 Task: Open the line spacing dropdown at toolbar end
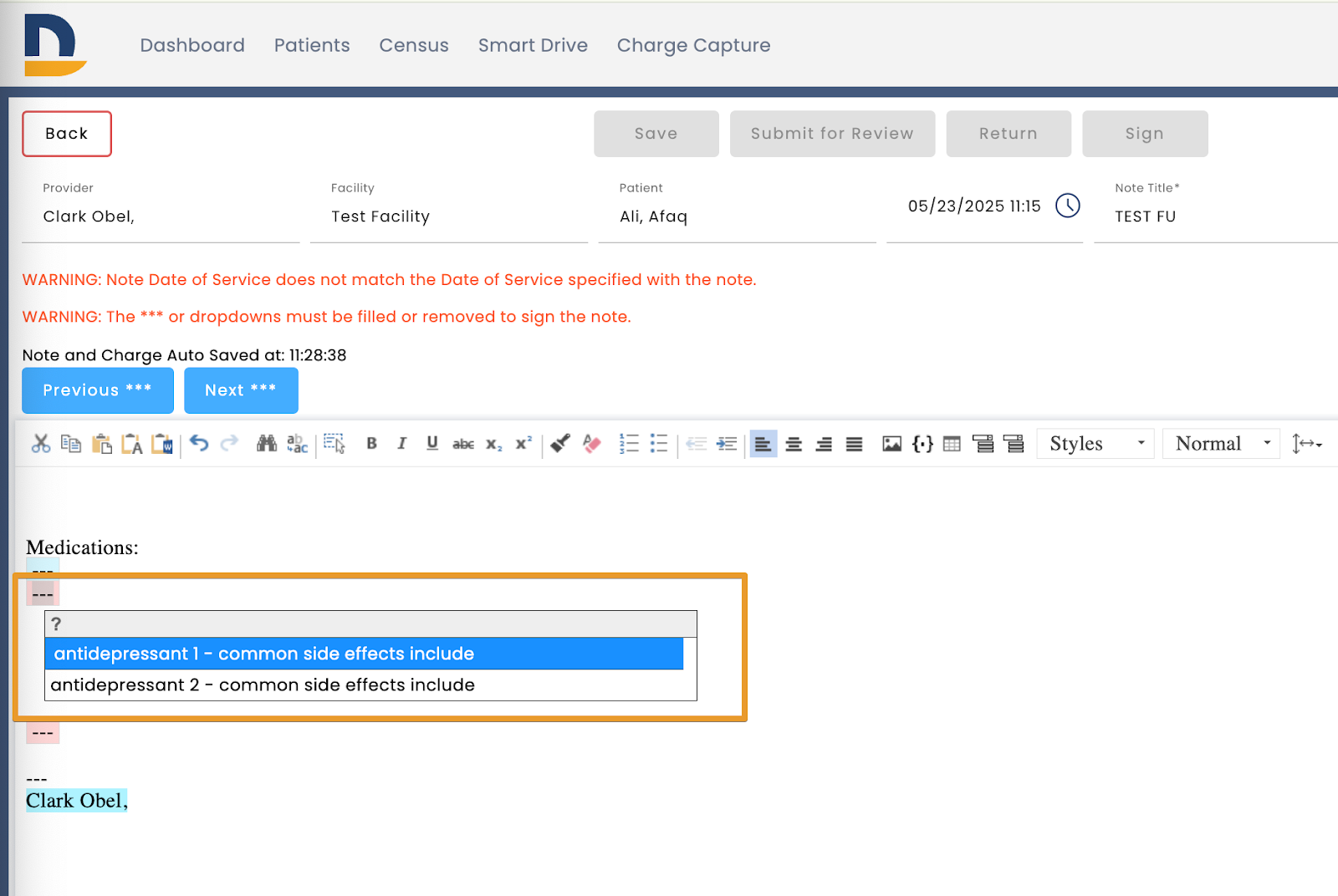coord(1307,444)
